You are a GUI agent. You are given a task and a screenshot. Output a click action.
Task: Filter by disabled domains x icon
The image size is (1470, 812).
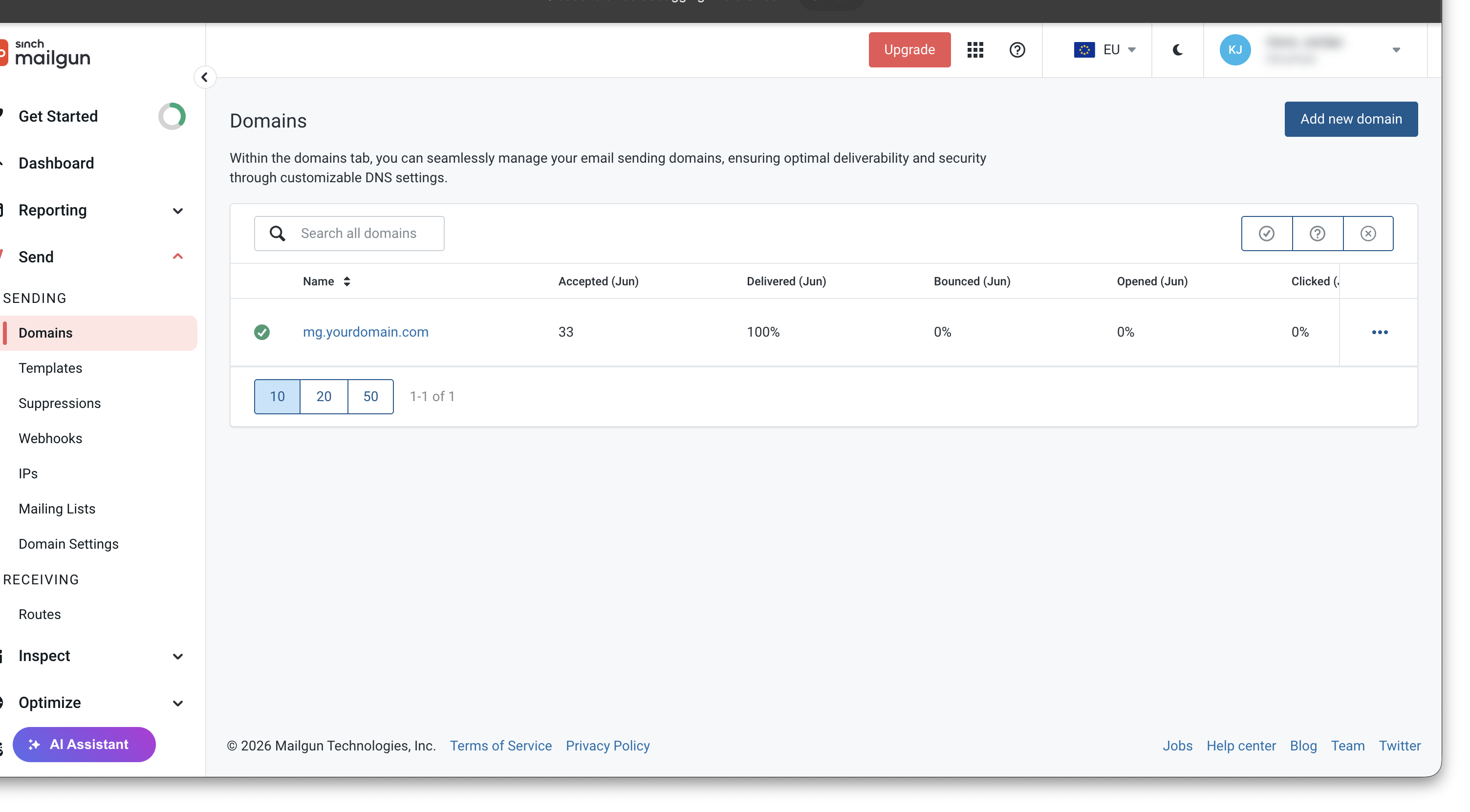[1368, 234]
